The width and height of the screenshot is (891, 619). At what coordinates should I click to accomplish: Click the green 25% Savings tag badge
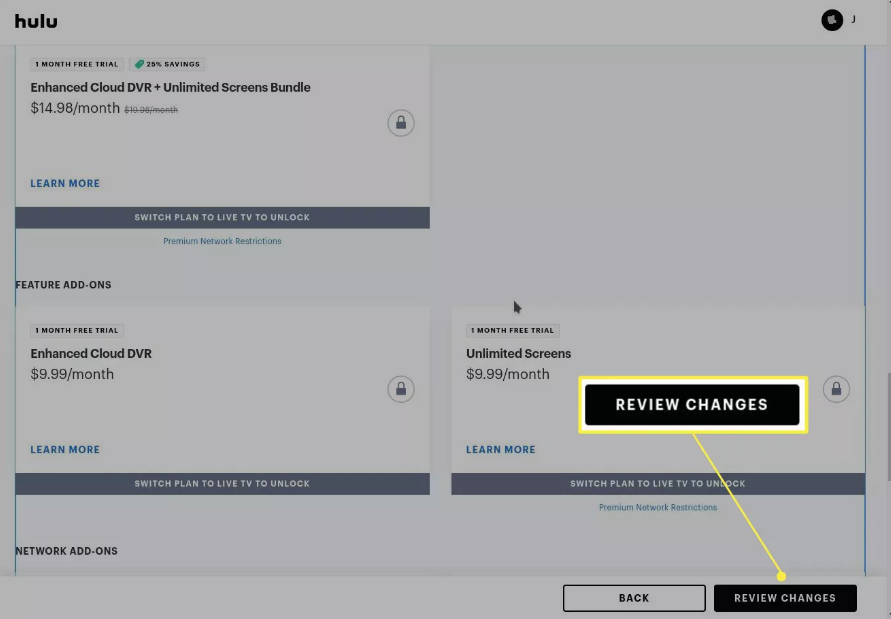click(167, 64)
